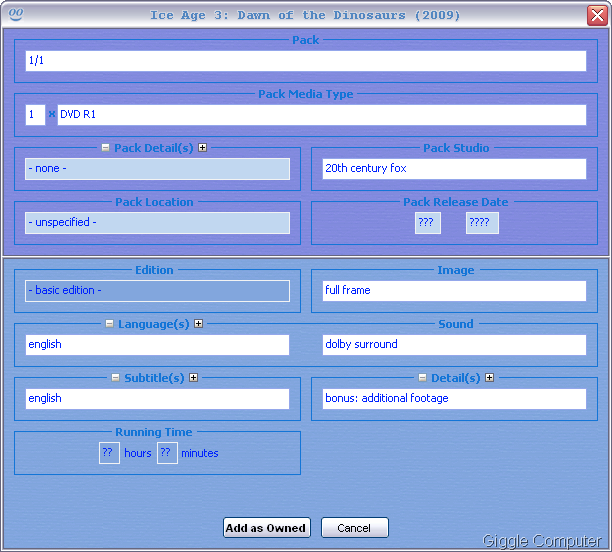Click the minus icon beside Subtitle(s)
This screenshot has height=552, width=612.
tap(115, 377)
